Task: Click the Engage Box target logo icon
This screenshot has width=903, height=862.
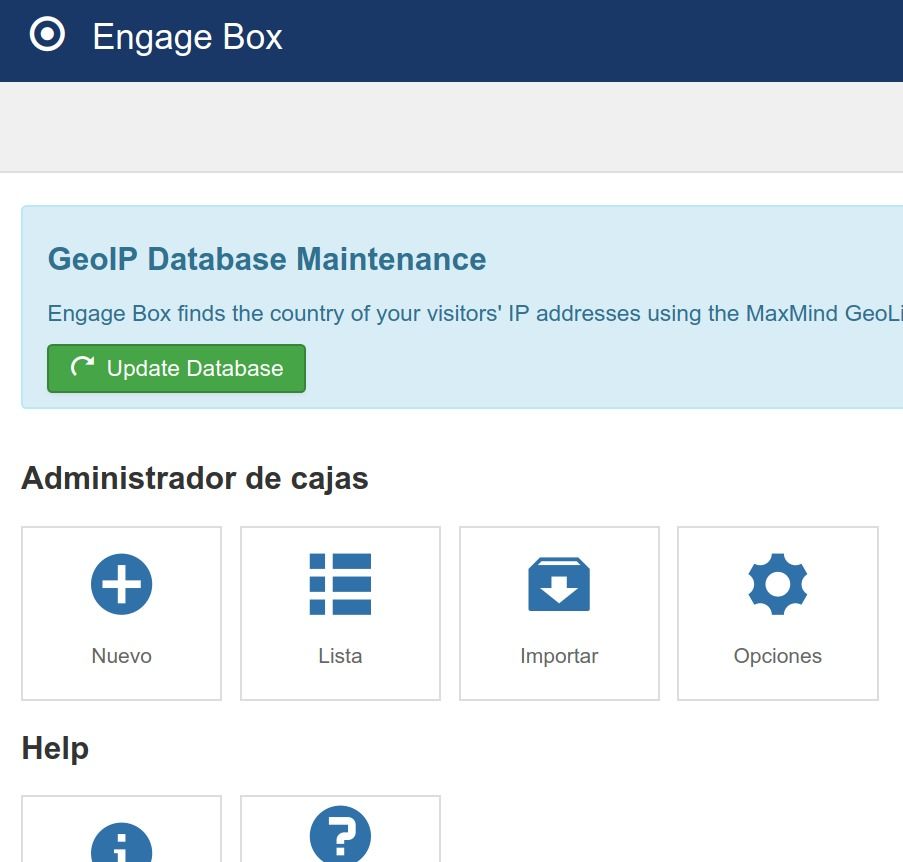Action: pos(47,35)
